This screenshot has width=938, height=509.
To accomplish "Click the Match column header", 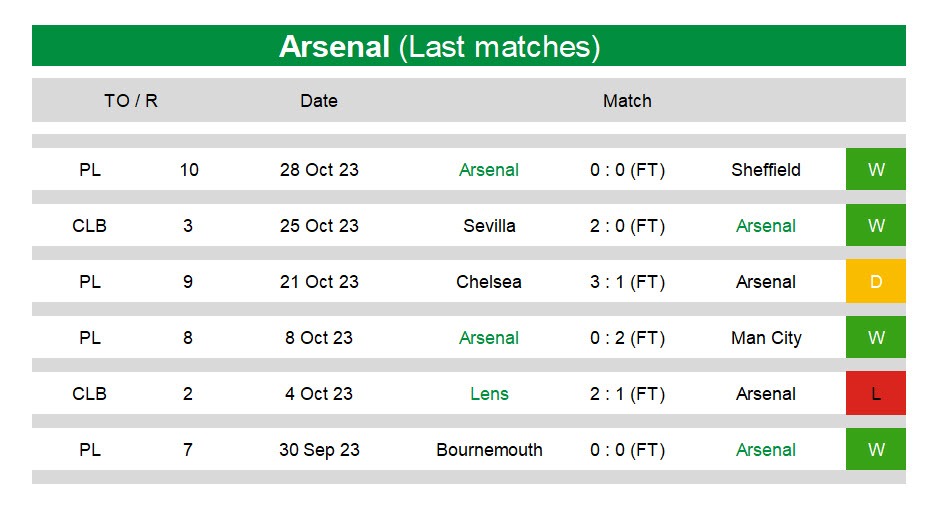I will 627,101.
